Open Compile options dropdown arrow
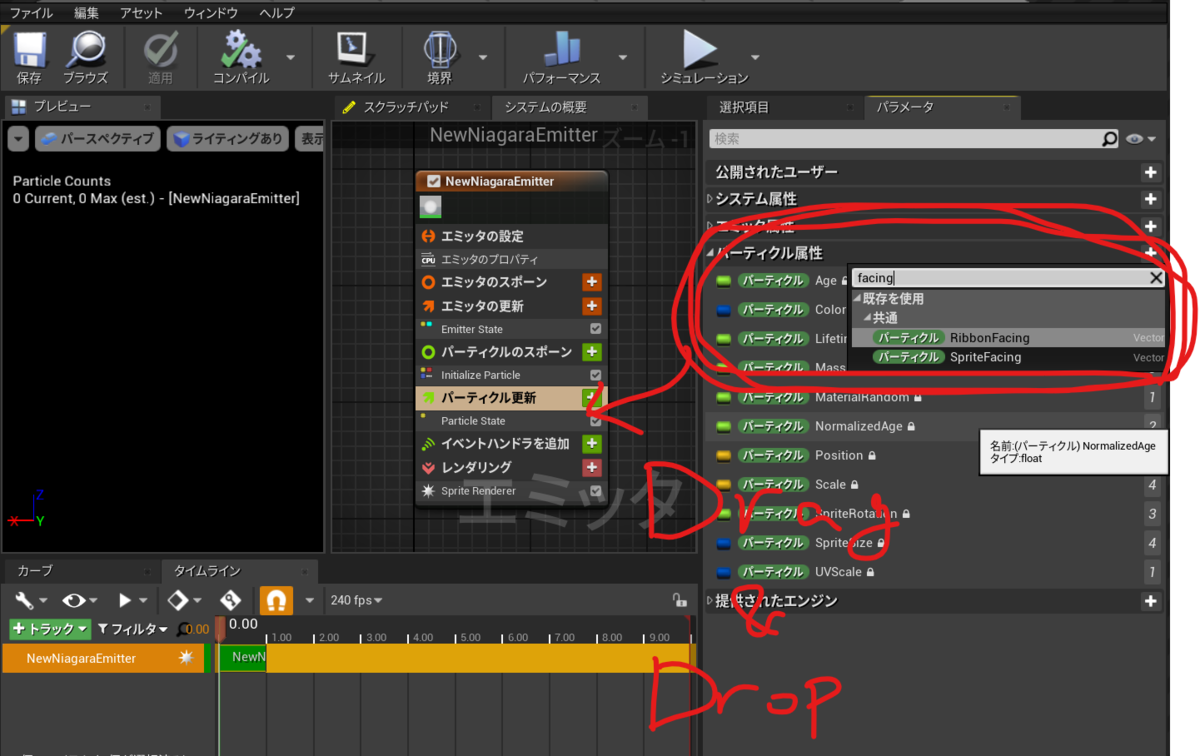 click(290, 57)
